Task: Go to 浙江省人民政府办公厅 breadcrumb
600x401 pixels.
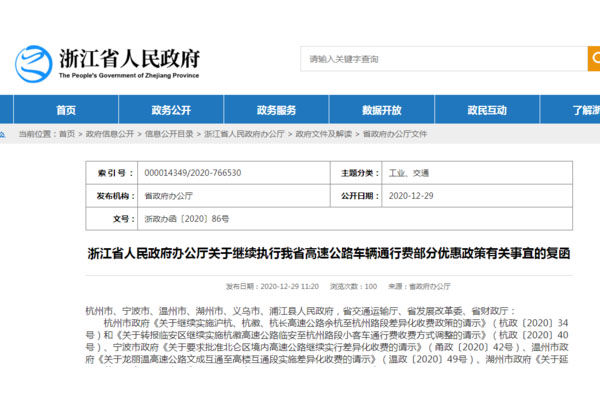Action: [242, 133]
